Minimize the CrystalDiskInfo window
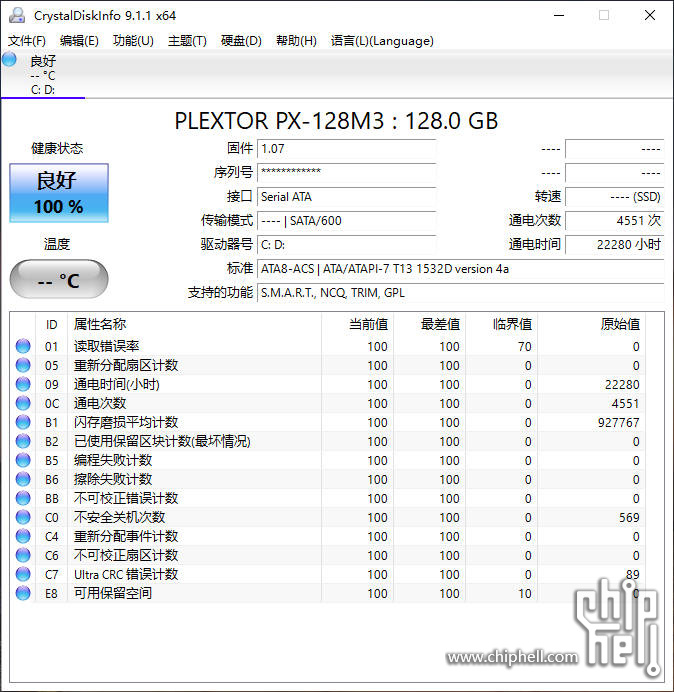The image size is (674, 692). point(559,15)
